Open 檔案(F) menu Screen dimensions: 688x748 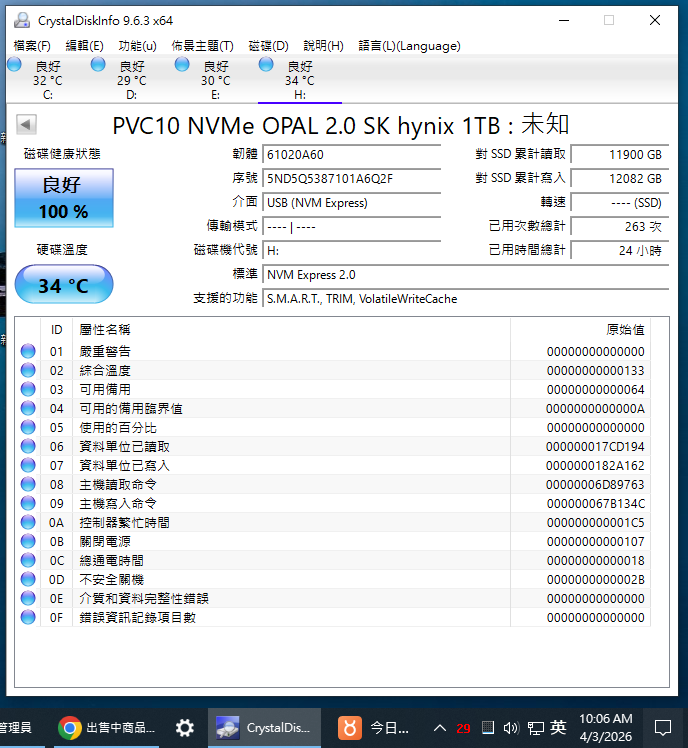32,46
